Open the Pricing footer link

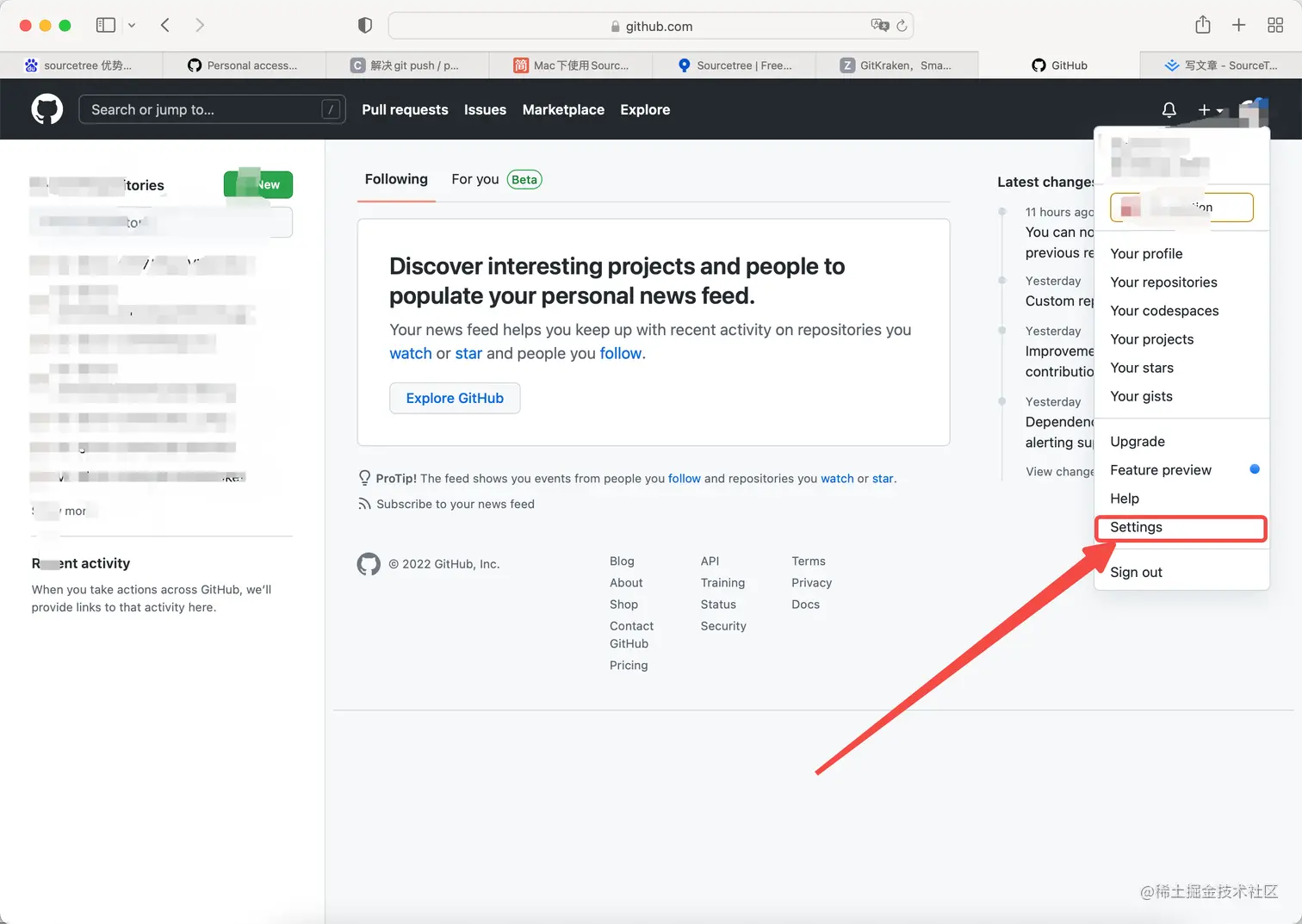[629, 665]
